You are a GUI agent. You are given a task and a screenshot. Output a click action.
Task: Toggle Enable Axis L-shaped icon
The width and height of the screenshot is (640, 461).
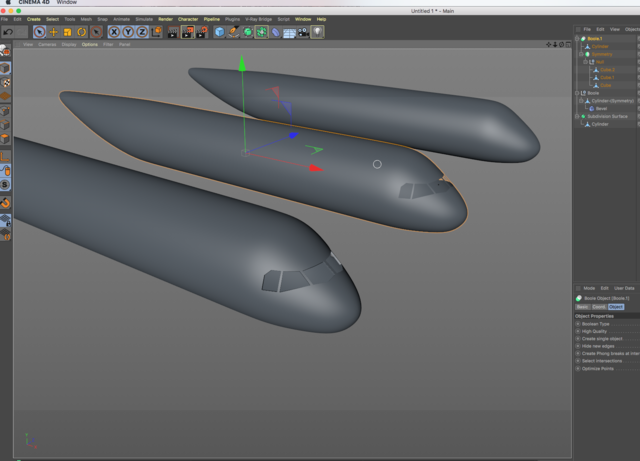coord(5,156)
